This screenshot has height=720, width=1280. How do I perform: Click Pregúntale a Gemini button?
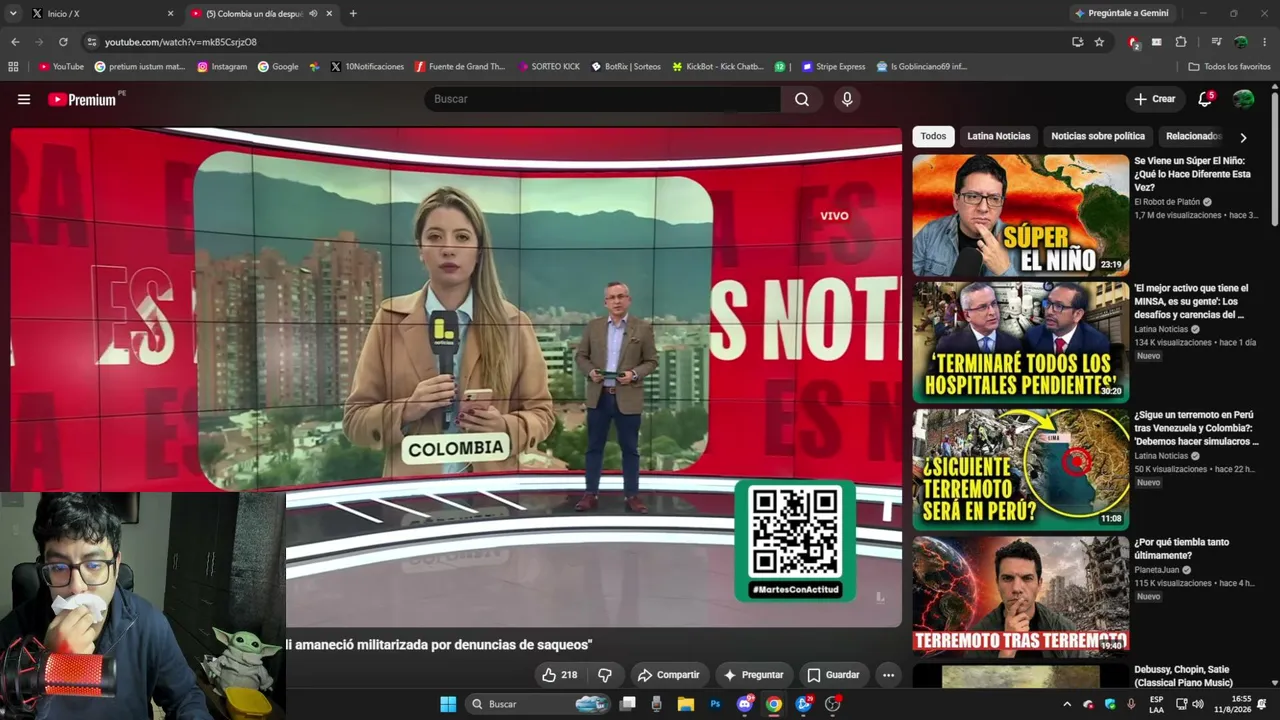tap(1121, 14)
